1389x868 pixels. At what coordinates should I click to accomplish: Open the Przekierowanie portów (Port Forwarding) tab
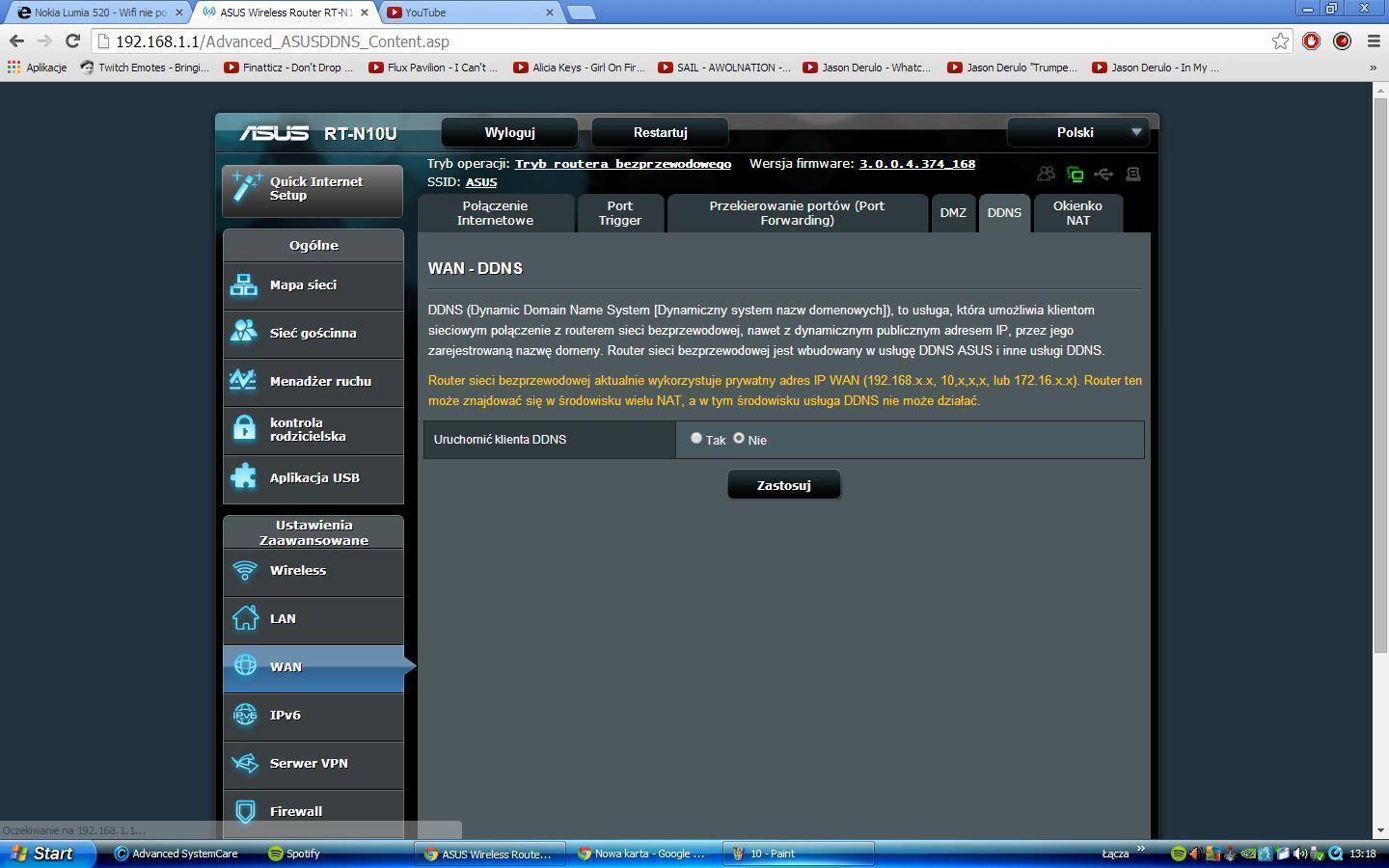[x=797, y=213]
